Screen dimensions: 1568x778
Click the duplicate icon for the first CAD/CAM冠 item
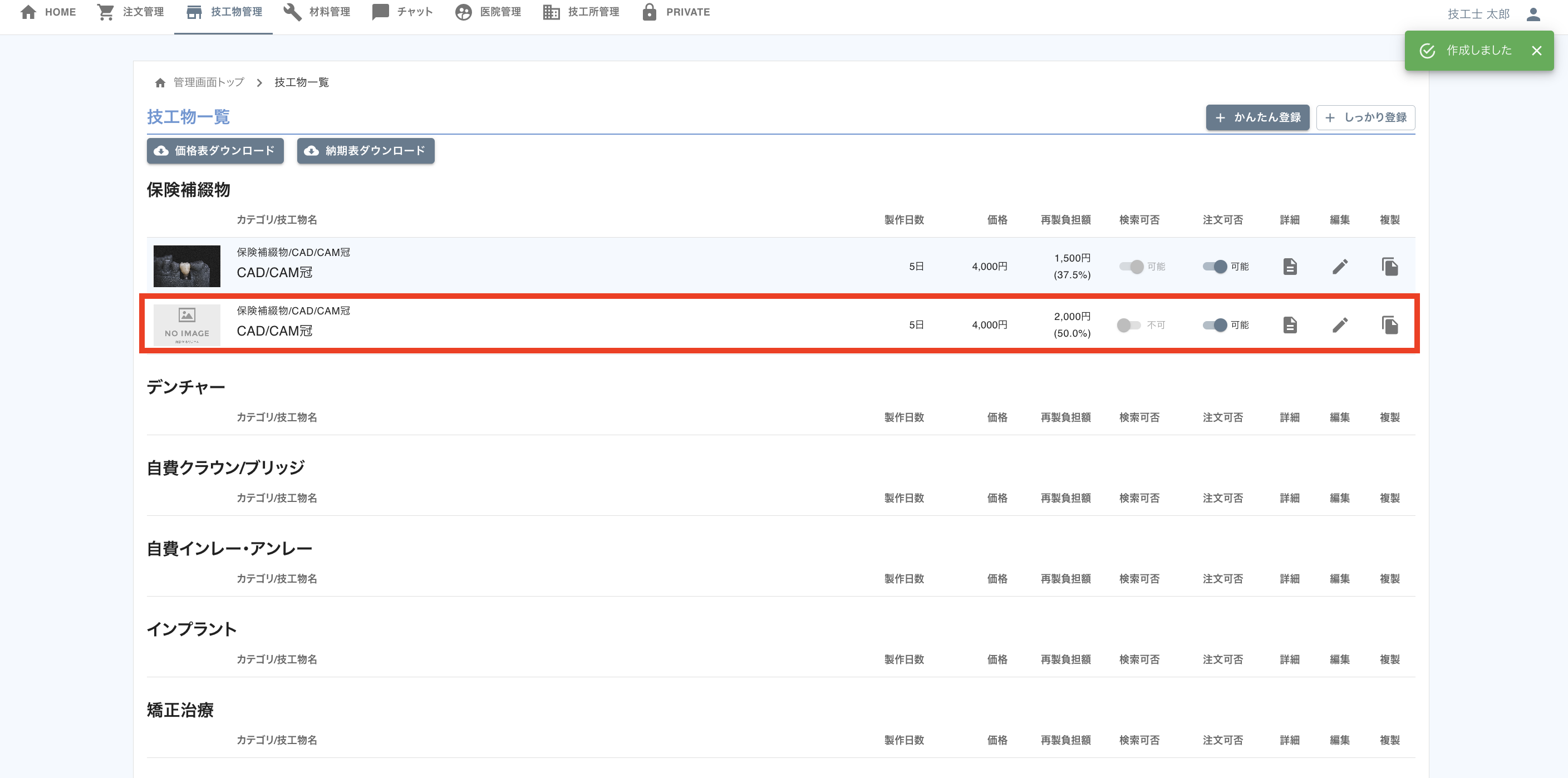point(1390,266)
